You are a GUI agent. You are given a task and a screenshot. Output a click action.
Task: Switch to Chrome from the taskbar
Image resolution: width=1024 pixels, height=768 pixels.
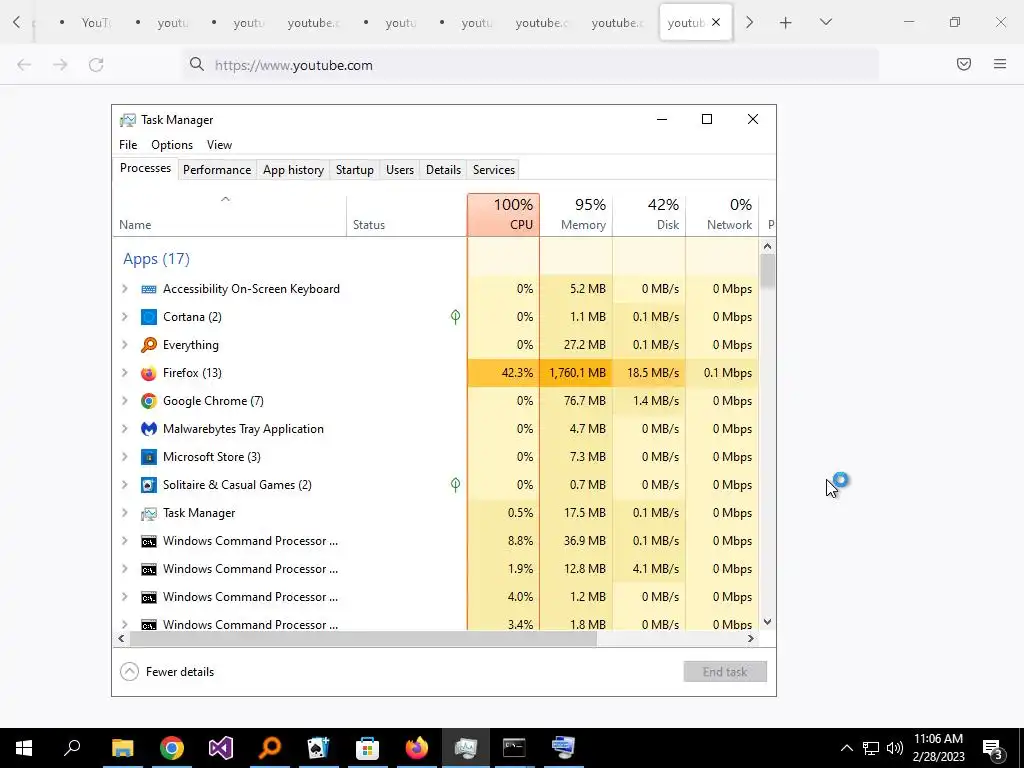pos(172,748)
